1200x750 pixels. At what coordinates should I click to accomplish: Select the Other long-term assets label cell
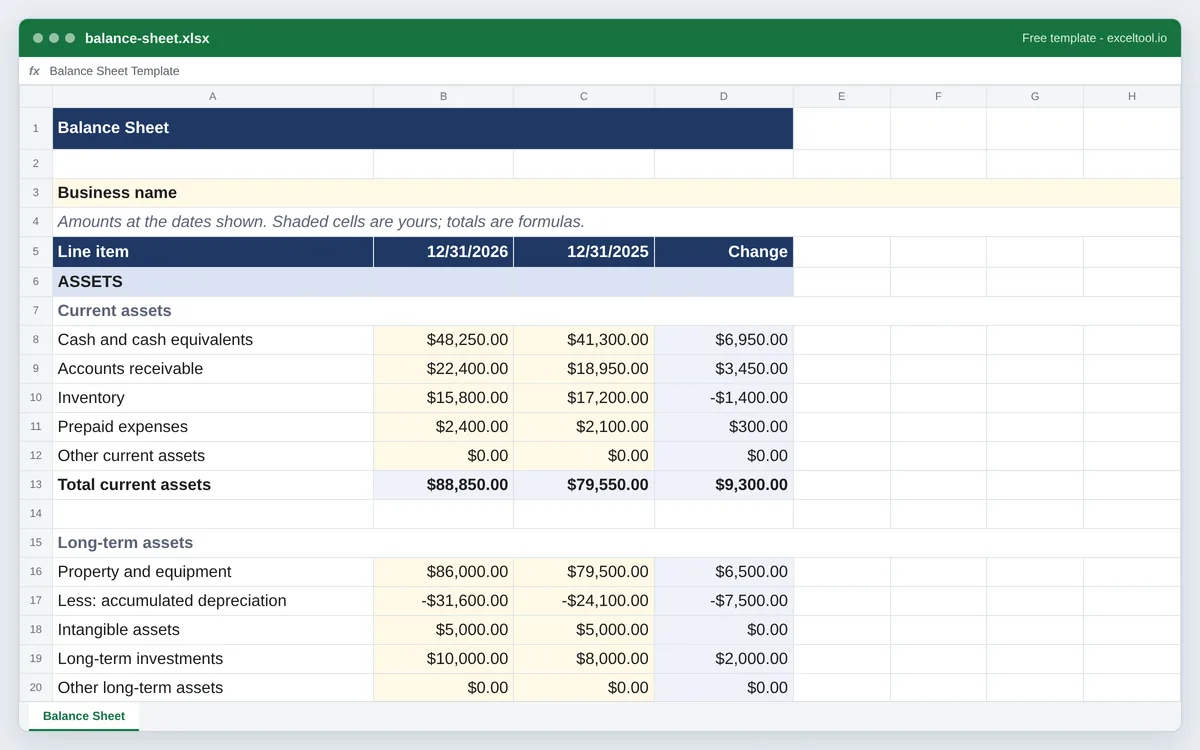(x=213, y=688)
